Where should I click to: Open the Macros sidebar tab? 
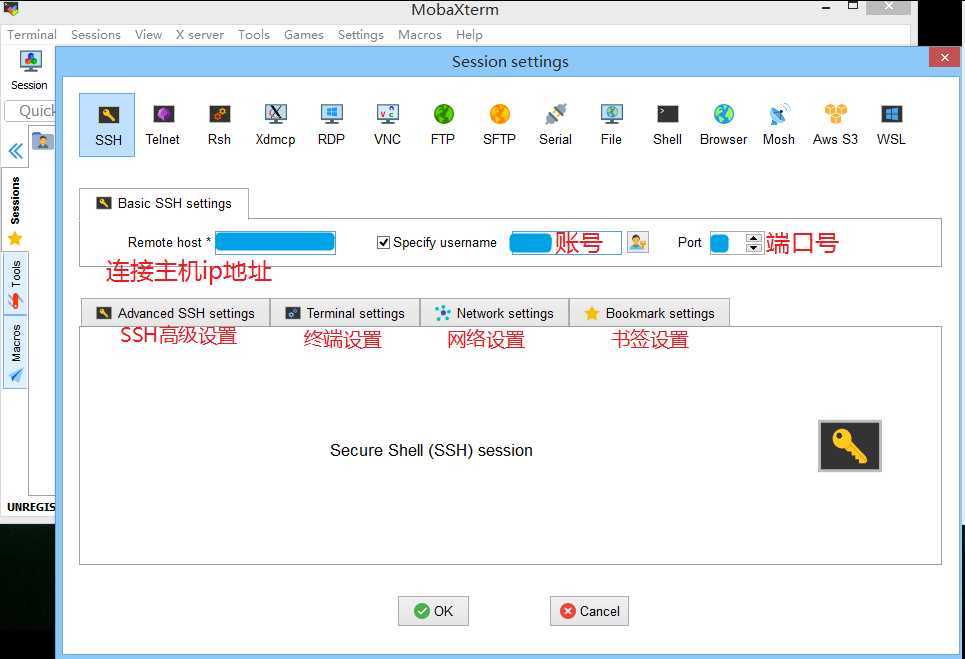click(x=15, y=353)
